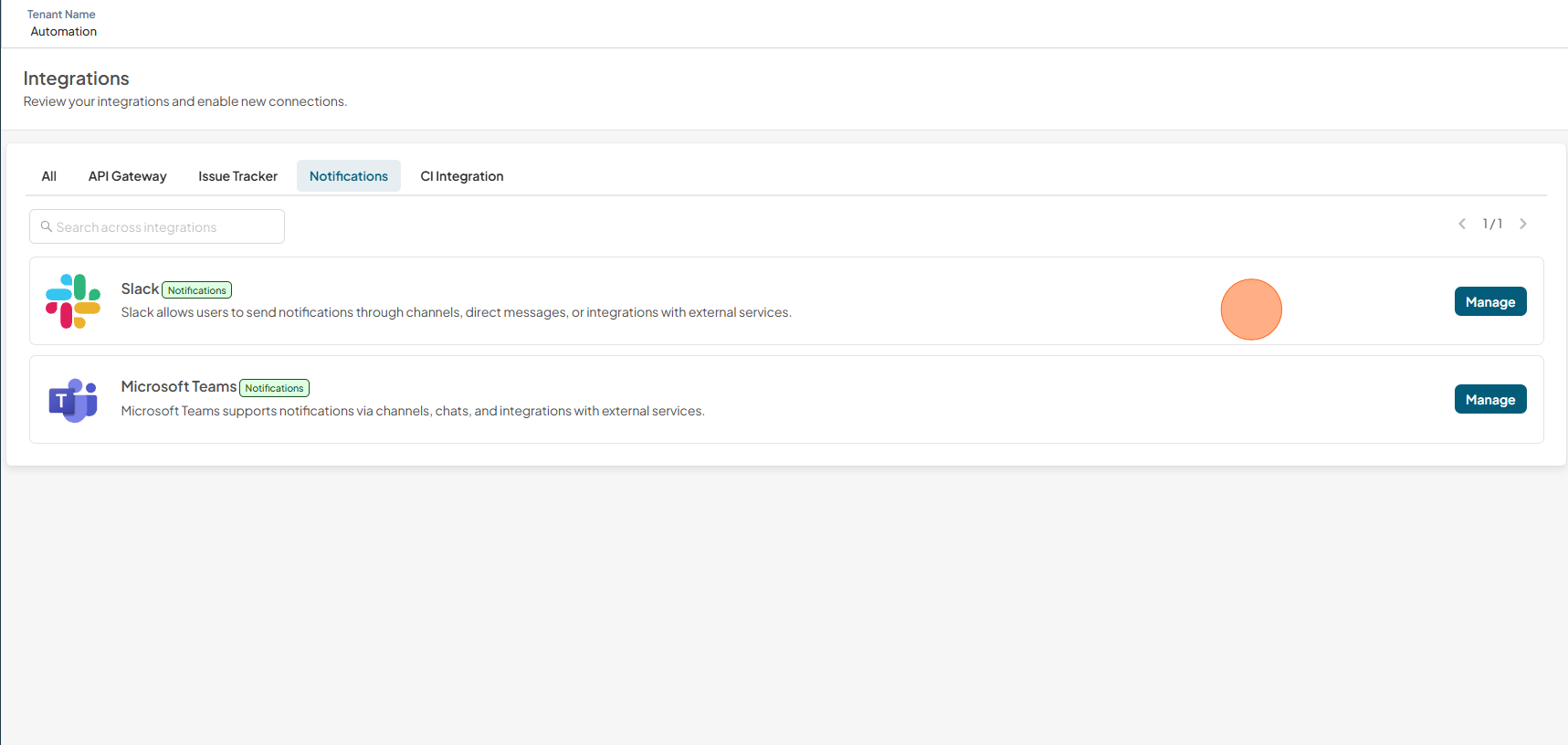Screen dimensions: 1568x745
Task: Click the Microsoft Teams logo icon
Action: click(x=73, y=400)
